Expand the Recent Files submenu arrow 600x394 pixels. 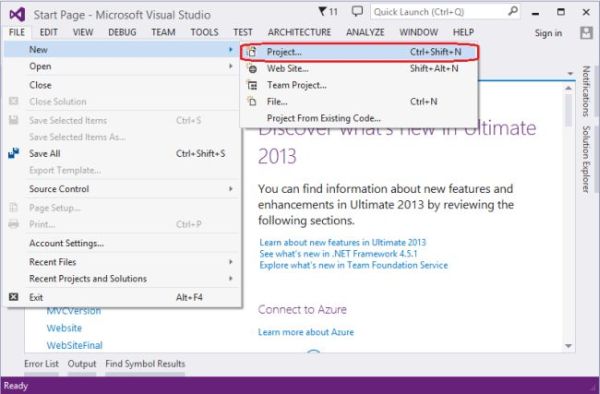230,262
